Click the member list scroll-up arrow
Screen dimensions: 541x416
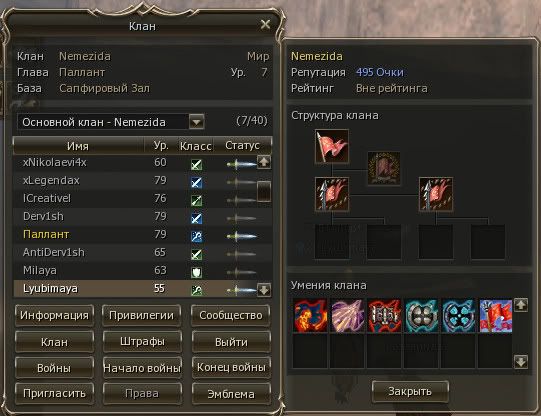(x=264, y=162)
